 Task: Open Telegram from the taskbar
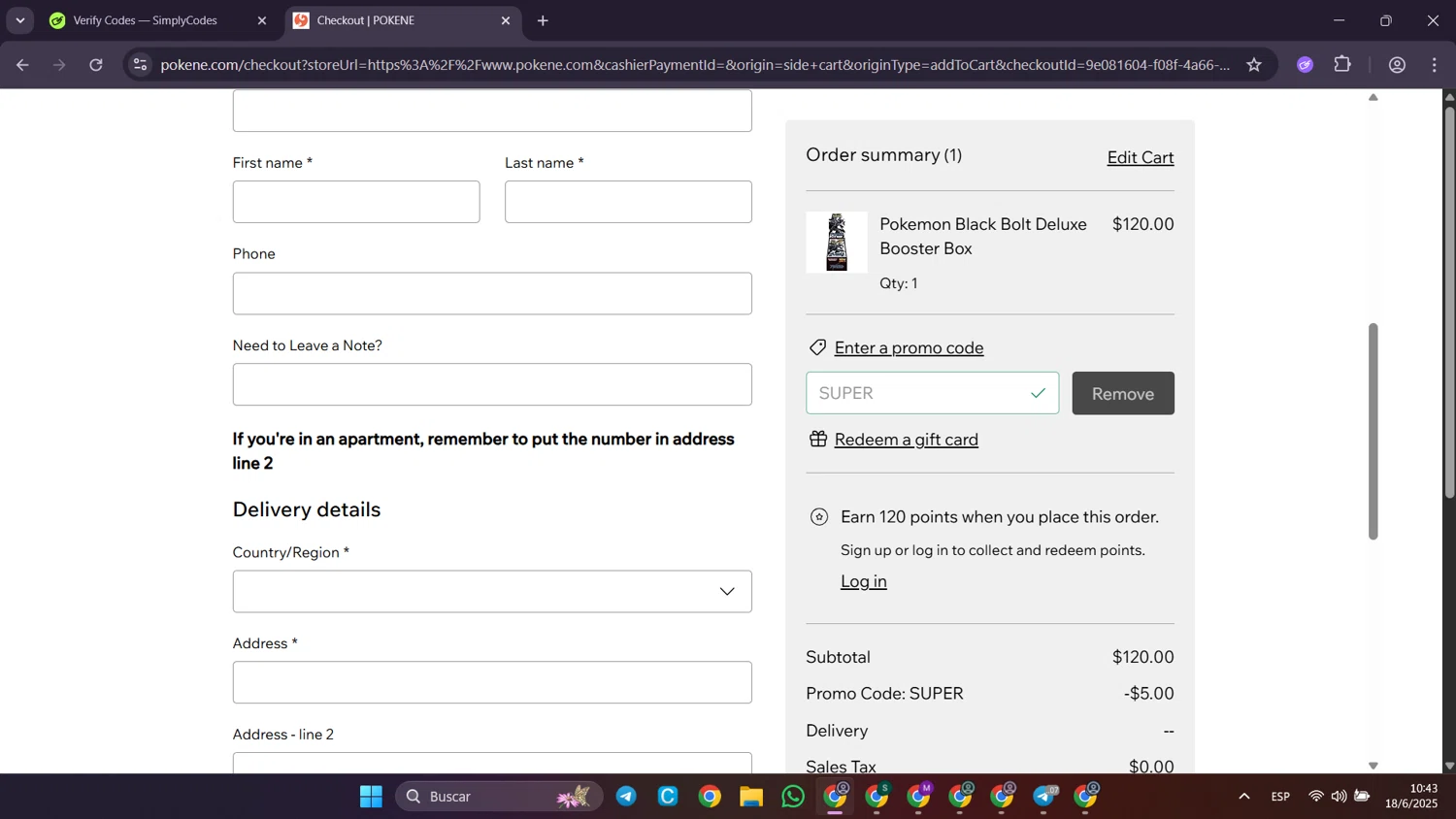click(x=626, y=797)
